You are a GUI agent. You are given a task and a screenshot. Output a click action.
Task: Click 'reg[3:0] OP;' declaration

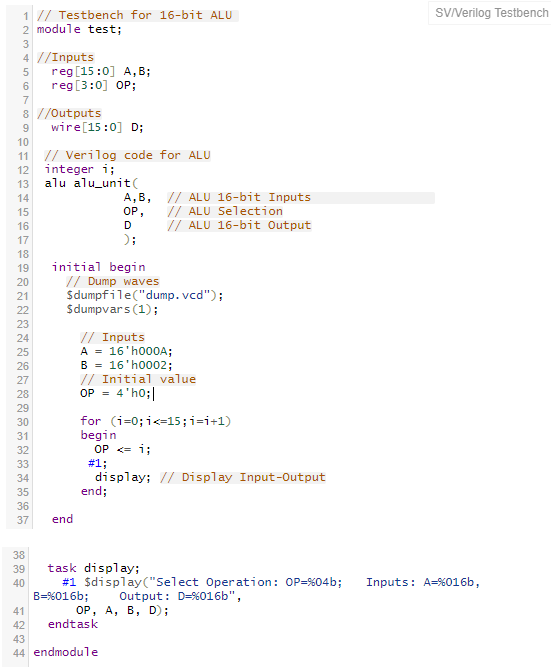94,85
